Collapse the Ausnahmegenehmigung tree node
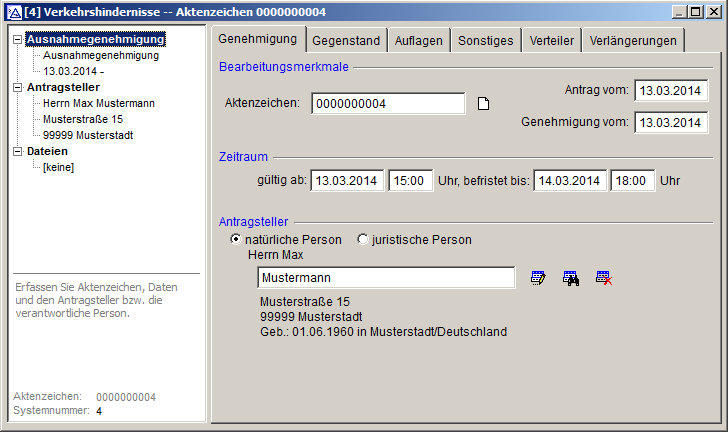The image size is (728, 432). coord(17,40)
